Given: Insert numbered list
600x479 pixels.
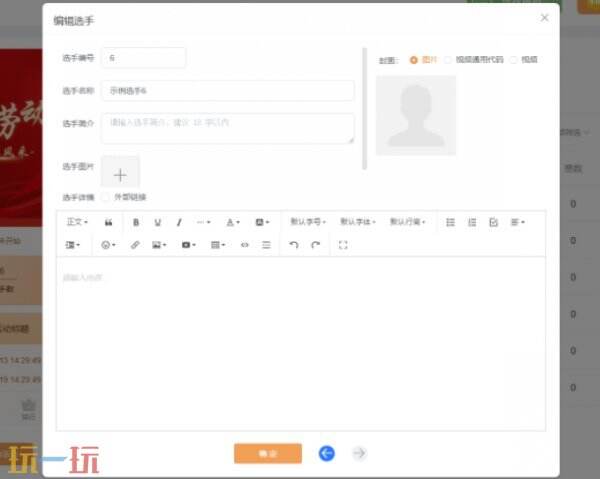Looking at the screenshot, I should click(x=472, y=222).
